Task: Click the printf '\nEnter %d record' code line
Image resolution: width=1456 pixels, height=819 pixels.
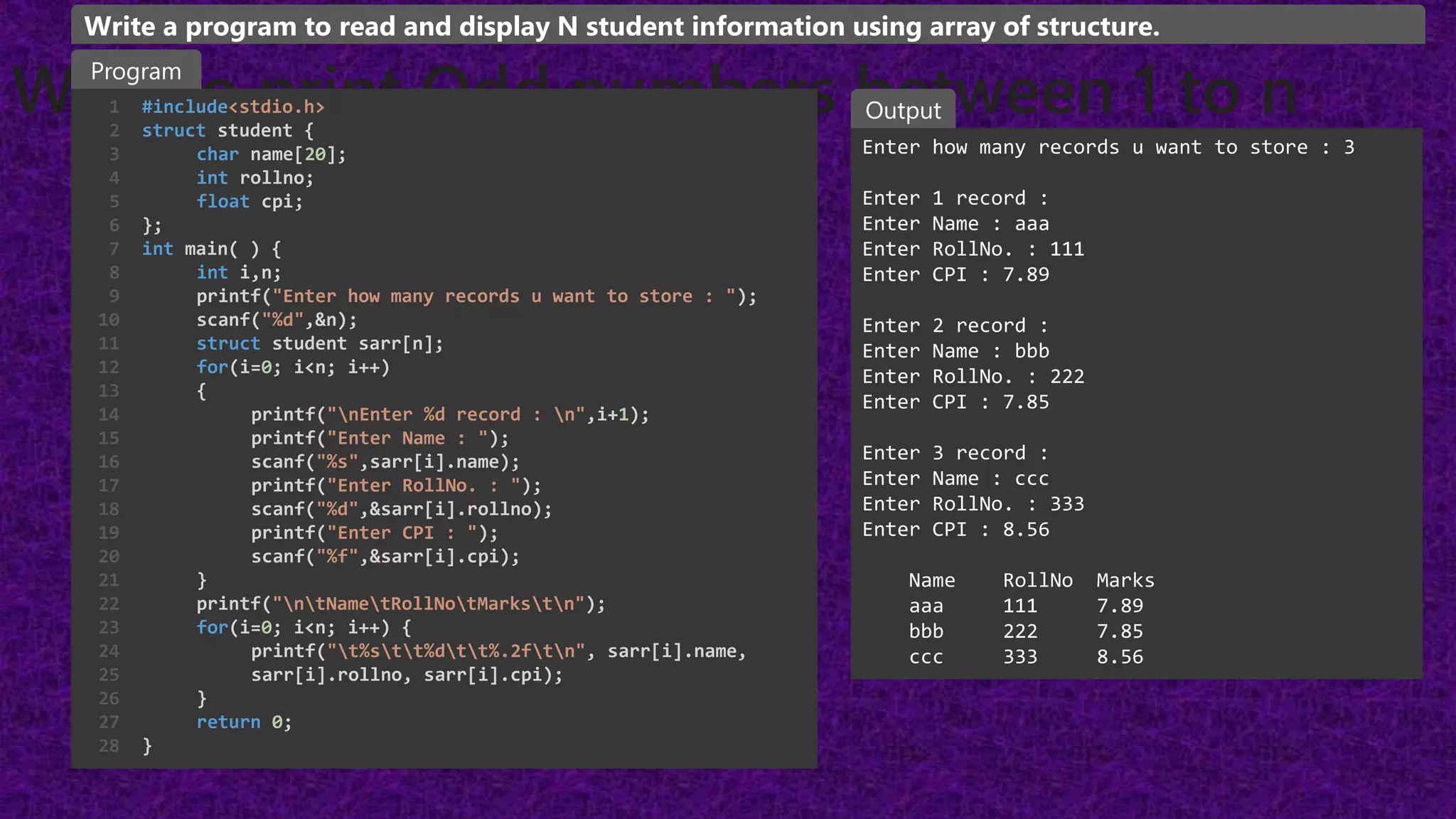Action: [450, 414]
